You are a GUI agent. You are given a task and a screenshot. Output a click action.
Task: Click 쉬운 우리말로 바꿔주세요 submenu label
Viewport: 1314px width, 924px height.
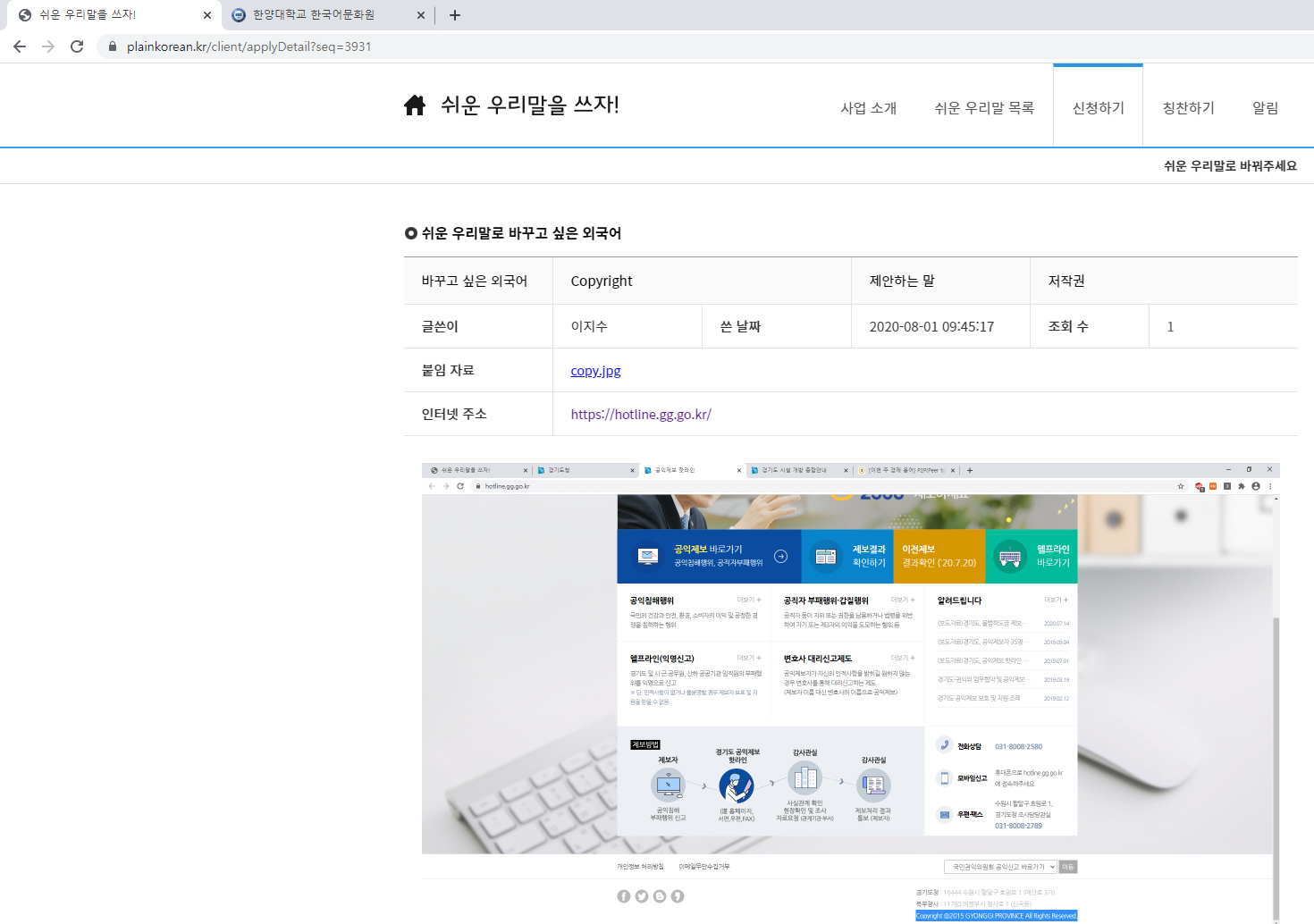coord(1230,166)
